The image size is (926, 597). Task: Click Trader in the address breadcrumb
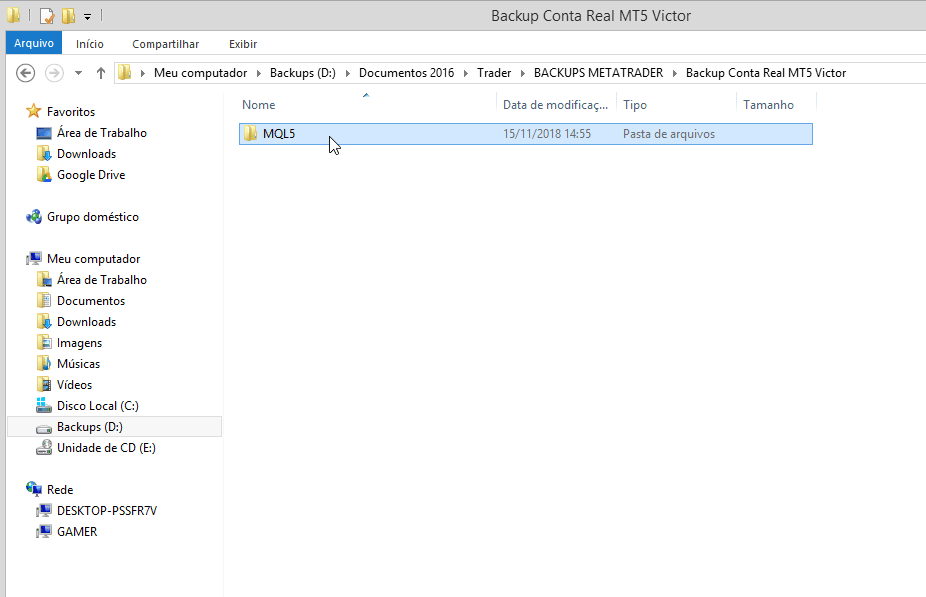coord(494,73)
